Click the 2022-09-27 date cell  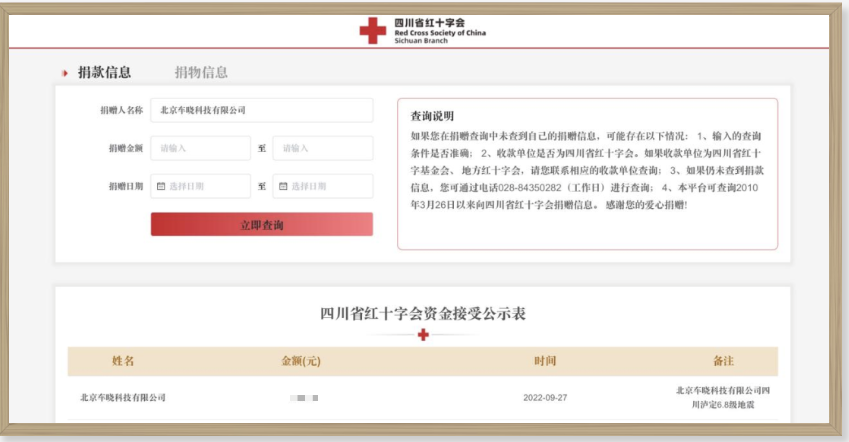(545, 398)
